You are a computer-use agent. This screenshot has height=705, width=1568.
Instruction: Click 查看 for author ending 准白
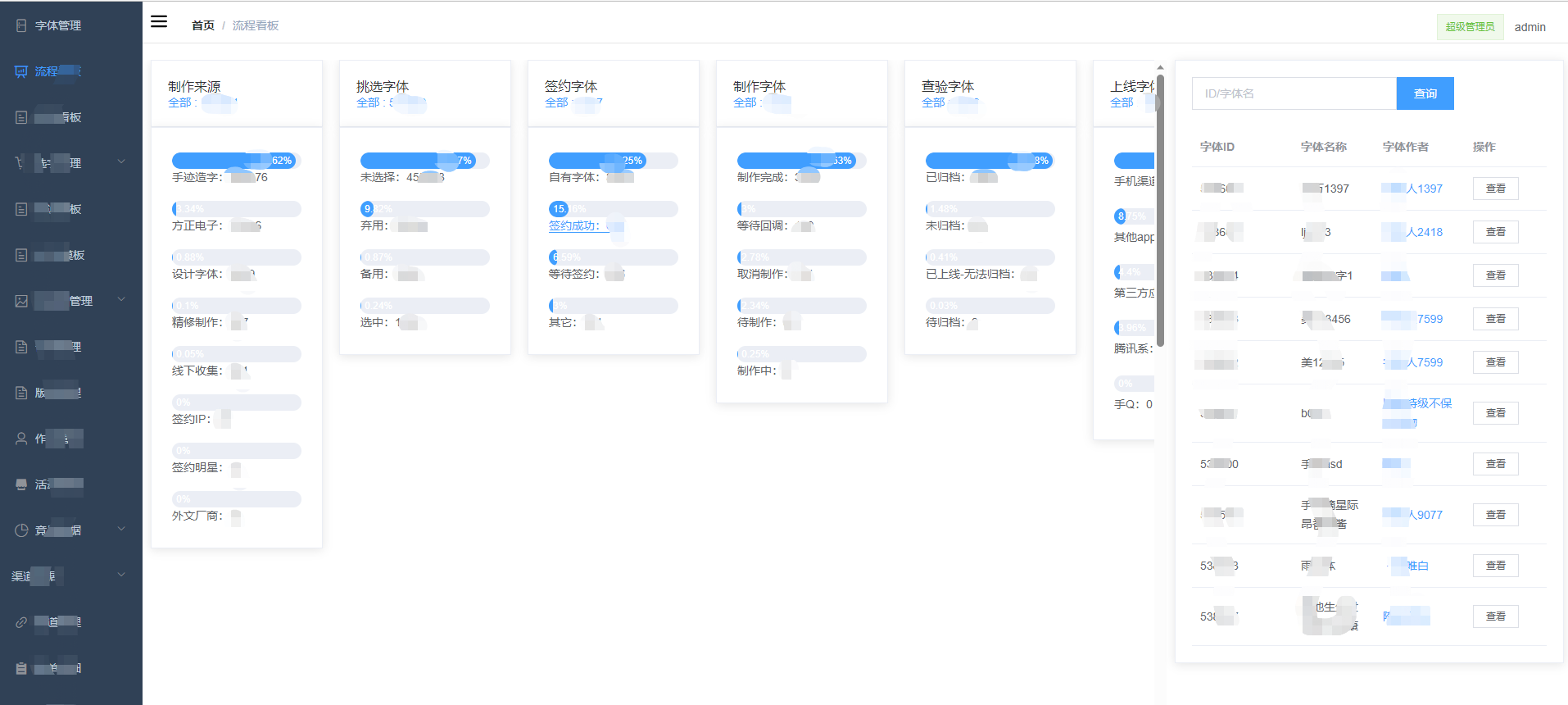pos(1495,566)
